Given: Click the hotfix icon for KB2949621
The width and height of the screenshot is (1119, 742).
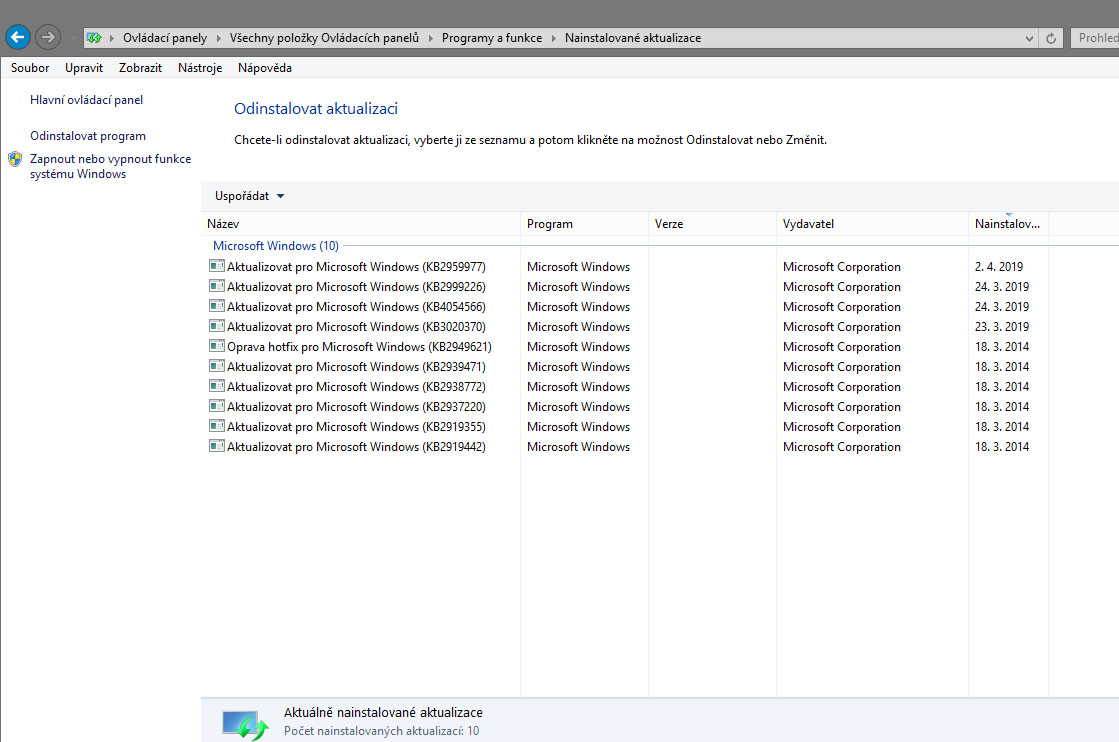Looking at the screenshot, I should pos(217,346).
